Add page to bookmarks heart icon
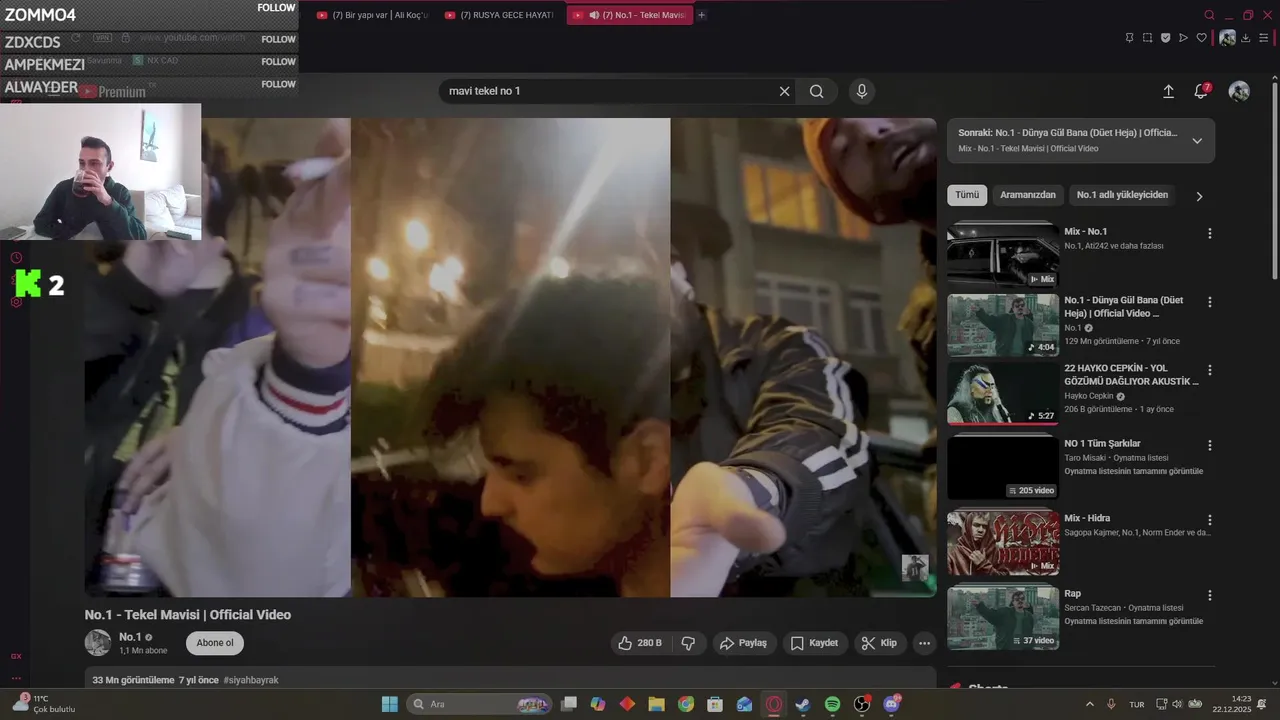1280x720 pixels. coord(1202,38)
